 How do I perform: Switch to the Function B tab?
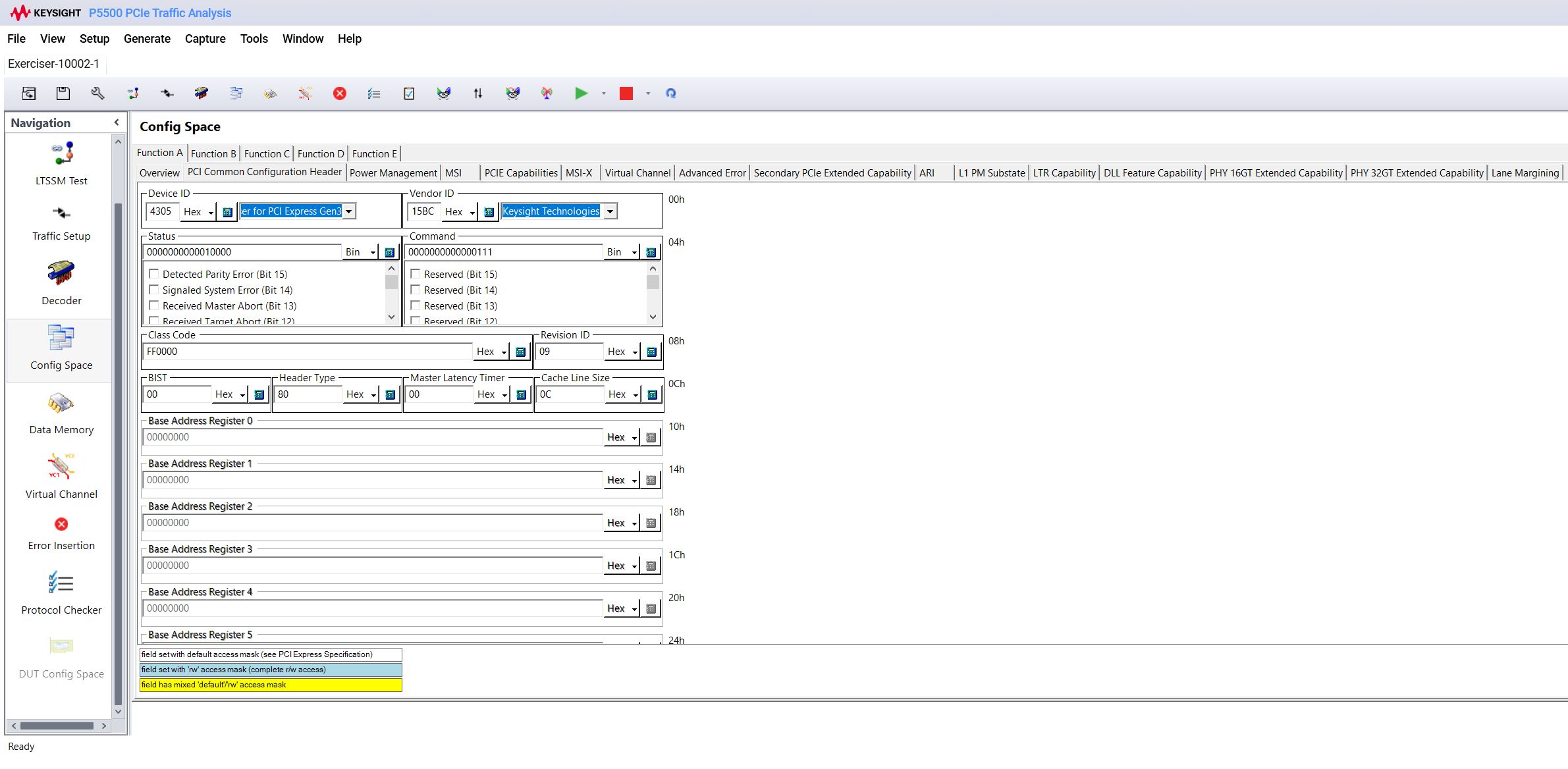(213, 153)
